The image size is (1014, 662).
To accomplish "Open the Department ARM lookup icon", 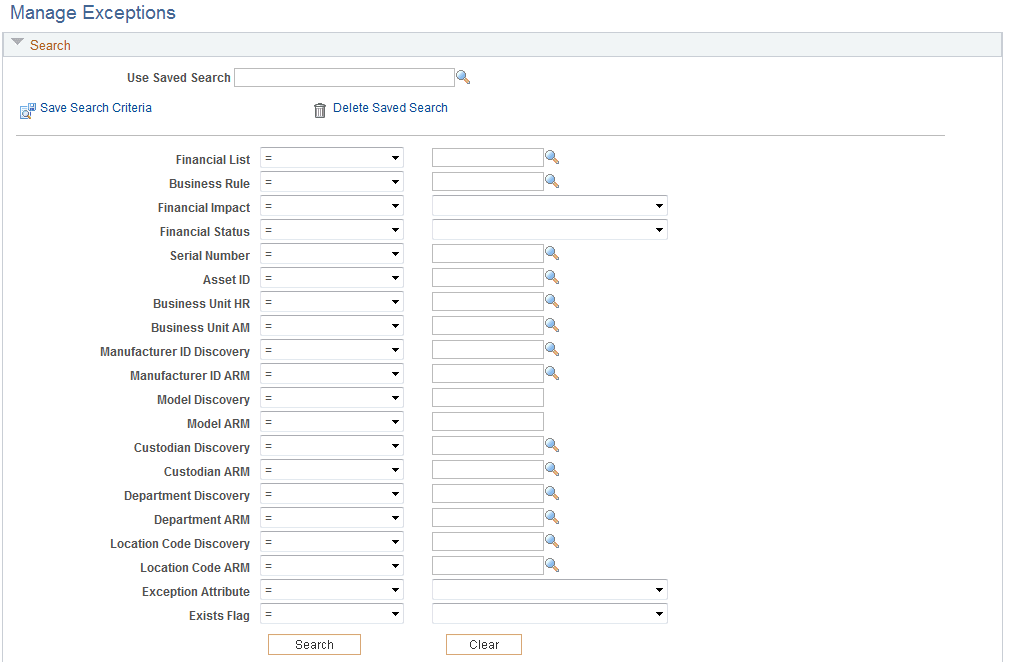I will 552,517.
